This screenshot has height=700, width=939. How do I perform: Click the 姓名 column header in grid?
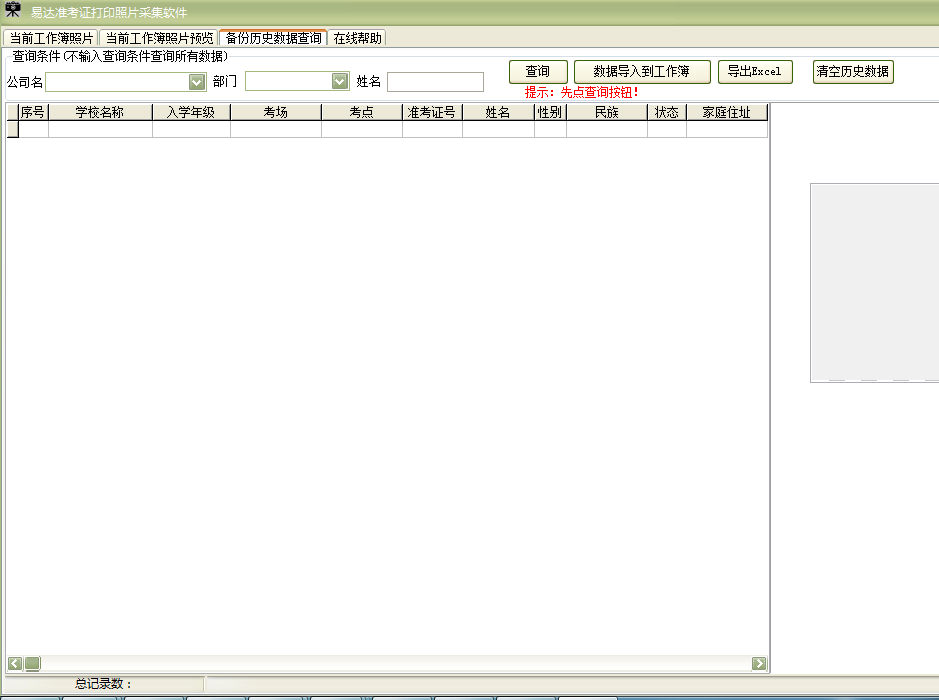click(x=498, y=113)
